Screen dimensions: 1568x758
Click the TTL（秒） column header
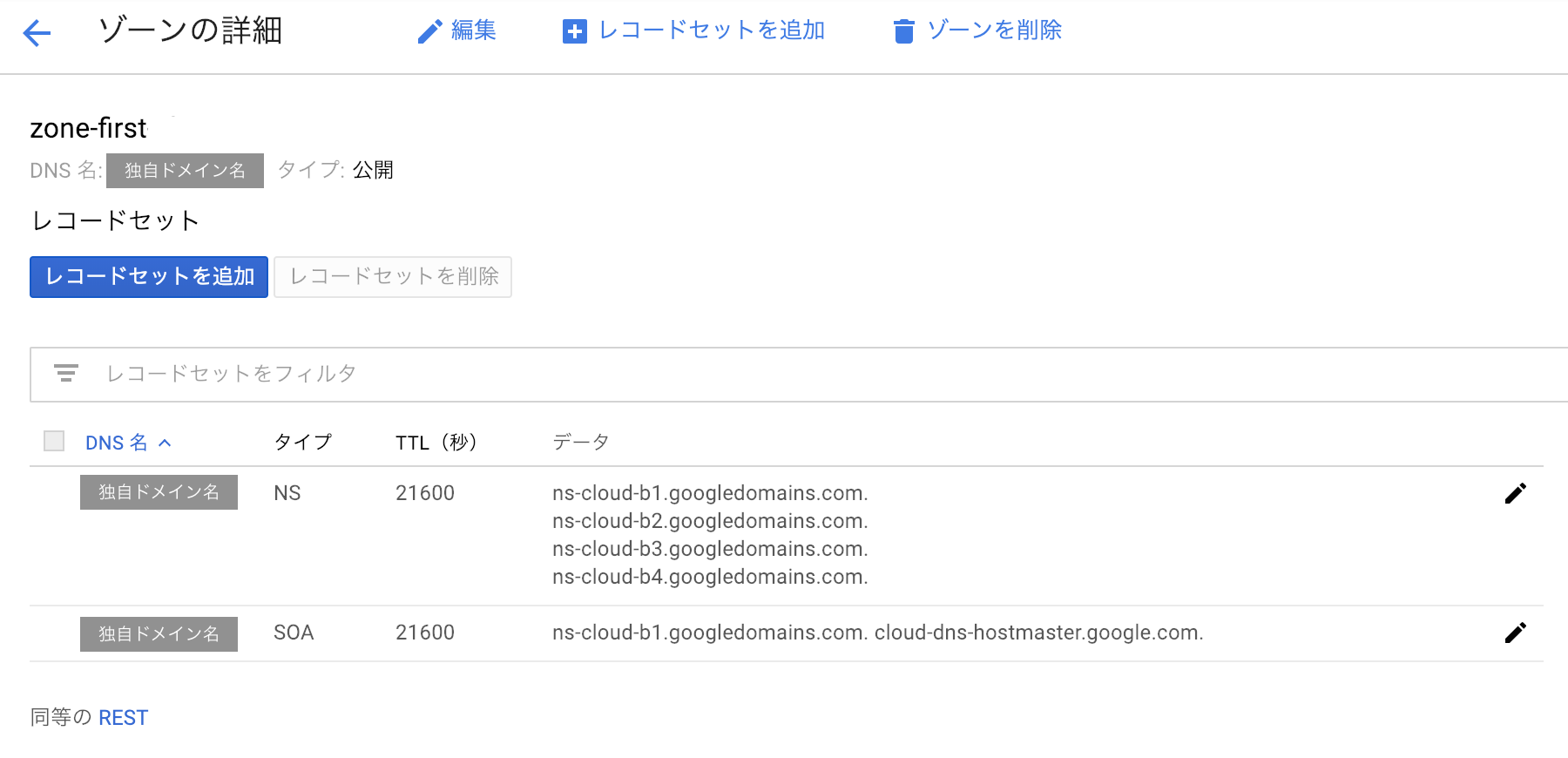click(436, 443)
